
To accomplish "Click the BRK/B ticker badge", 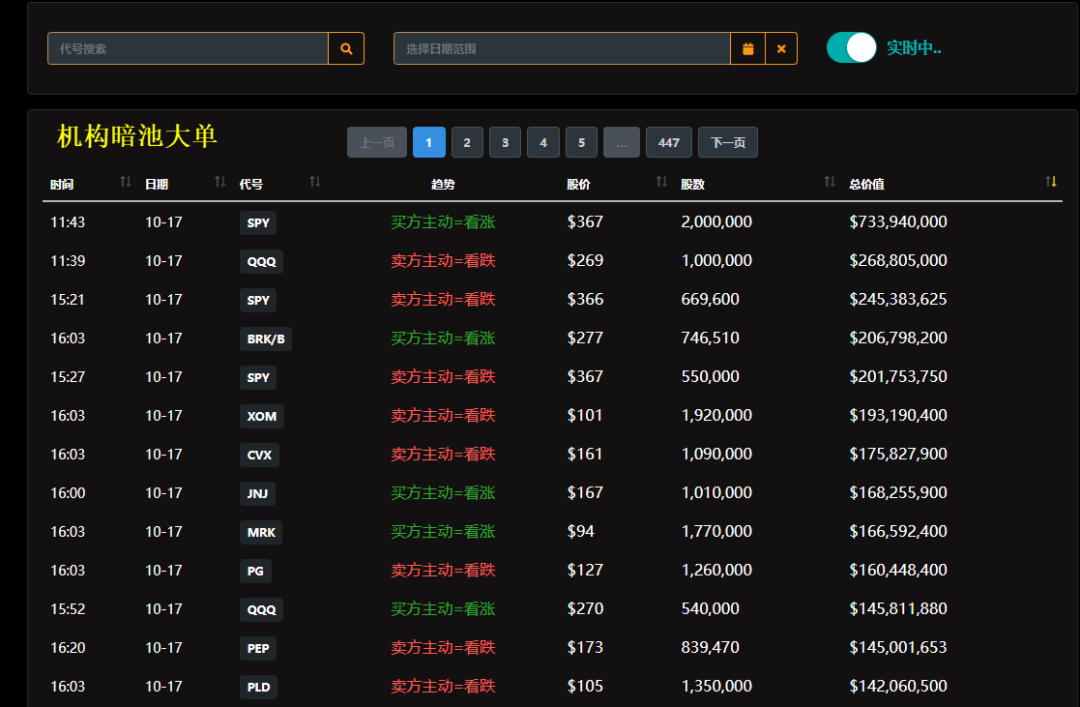I will 266,339.
